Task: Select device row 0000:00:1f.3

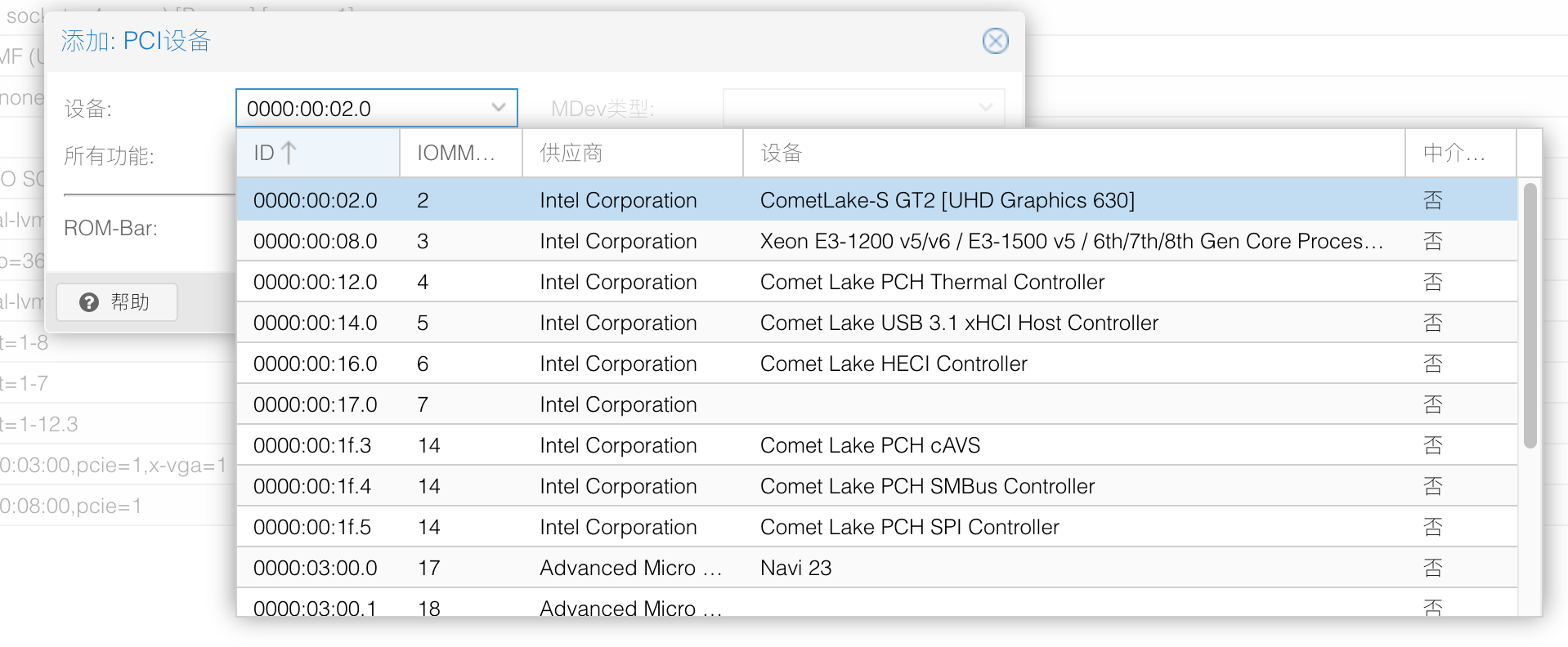Action: (x=877, y=445)
